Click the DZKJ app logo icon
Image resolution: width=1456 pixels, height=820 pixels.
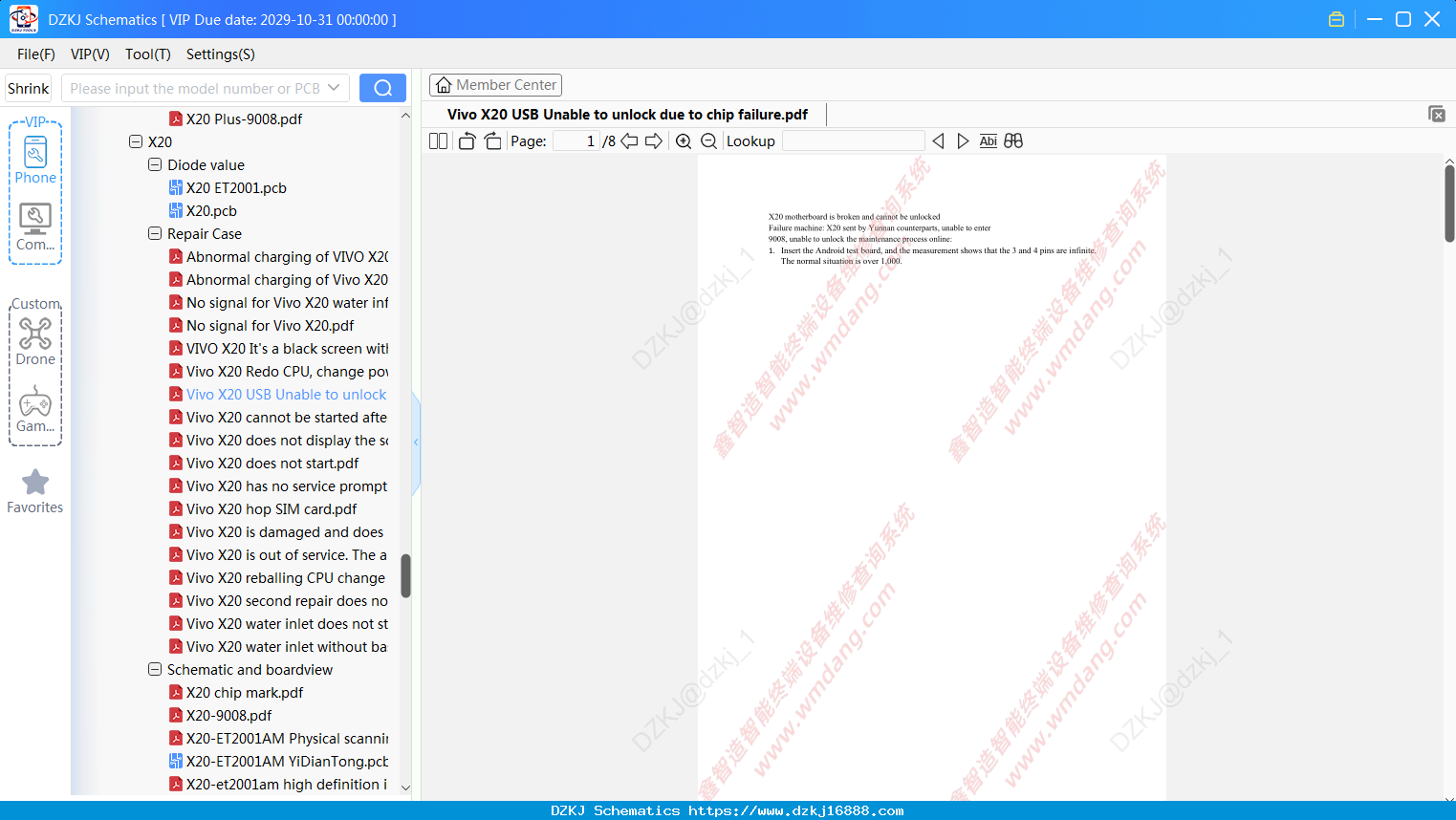point(23,19)
